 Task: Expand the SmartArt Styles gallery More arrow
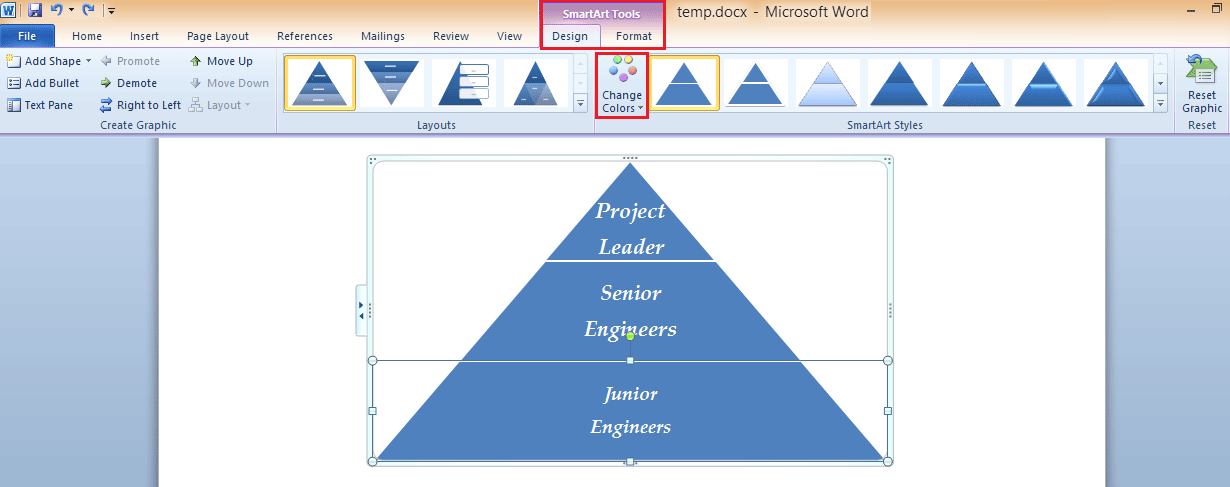point(1160,103)
